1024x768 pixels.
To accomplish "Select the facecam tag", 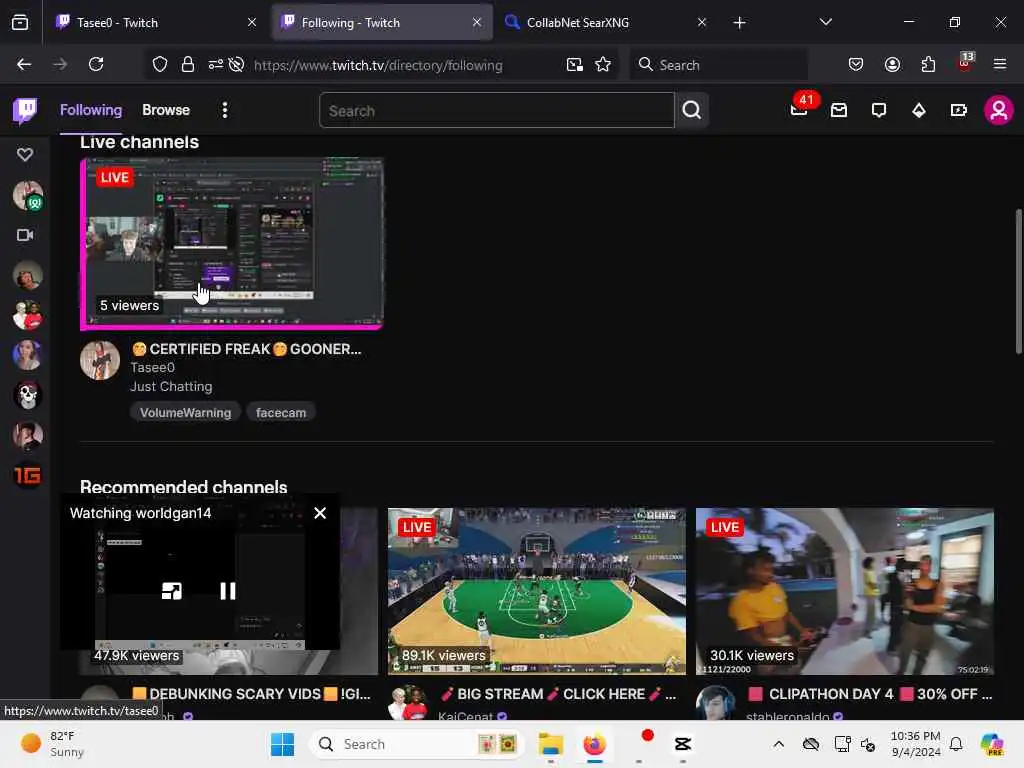I will [x=281, y=413].
